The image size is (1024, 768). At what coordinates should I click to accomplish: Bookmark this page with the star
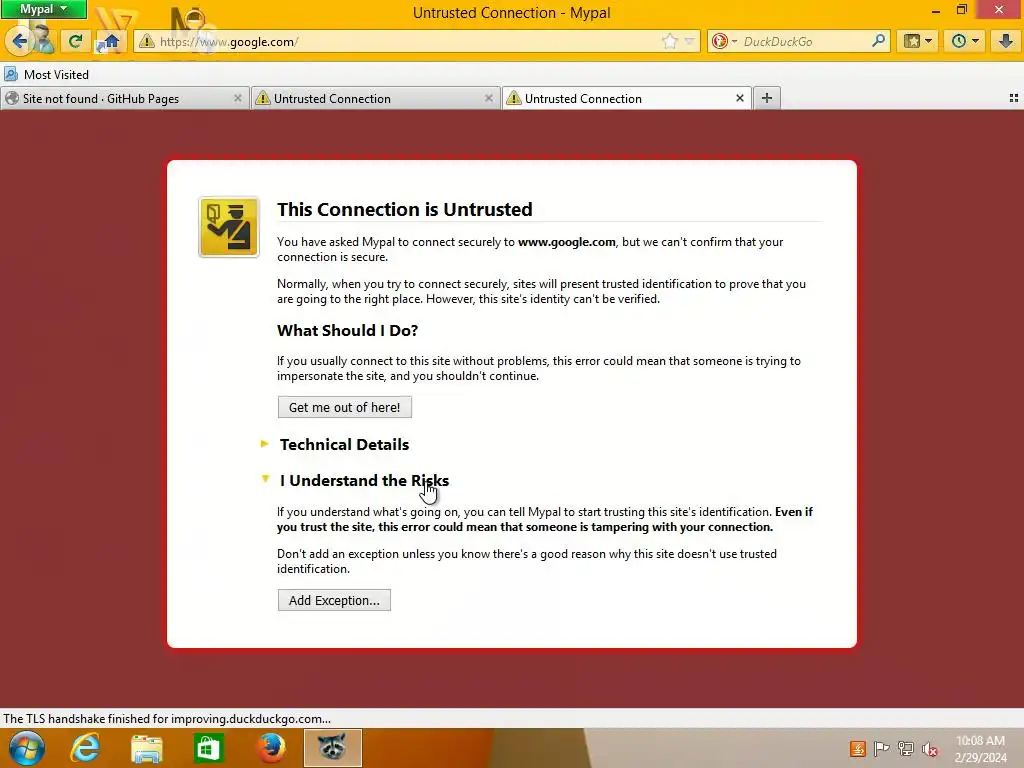669,42
